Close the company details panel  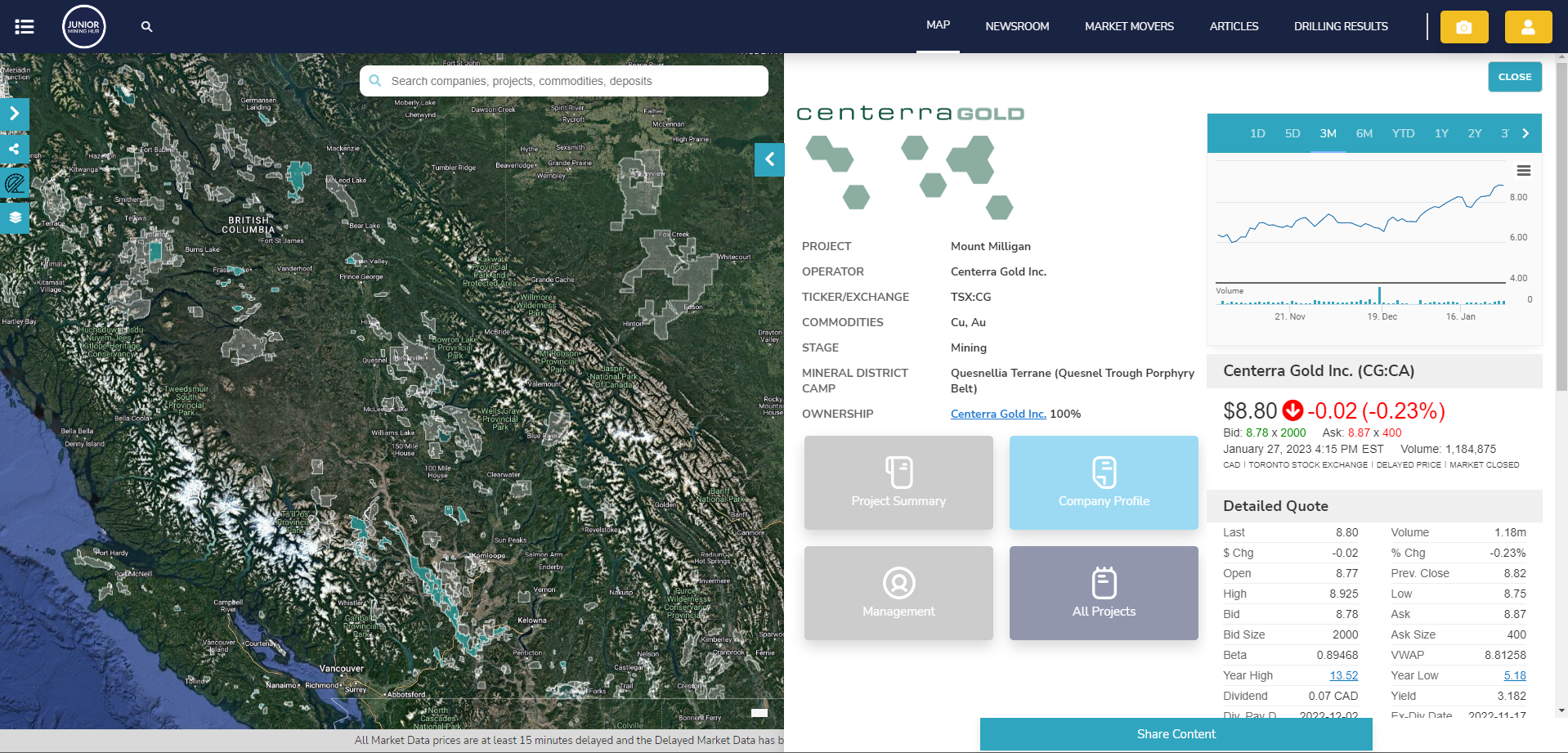click(1514, 77)
